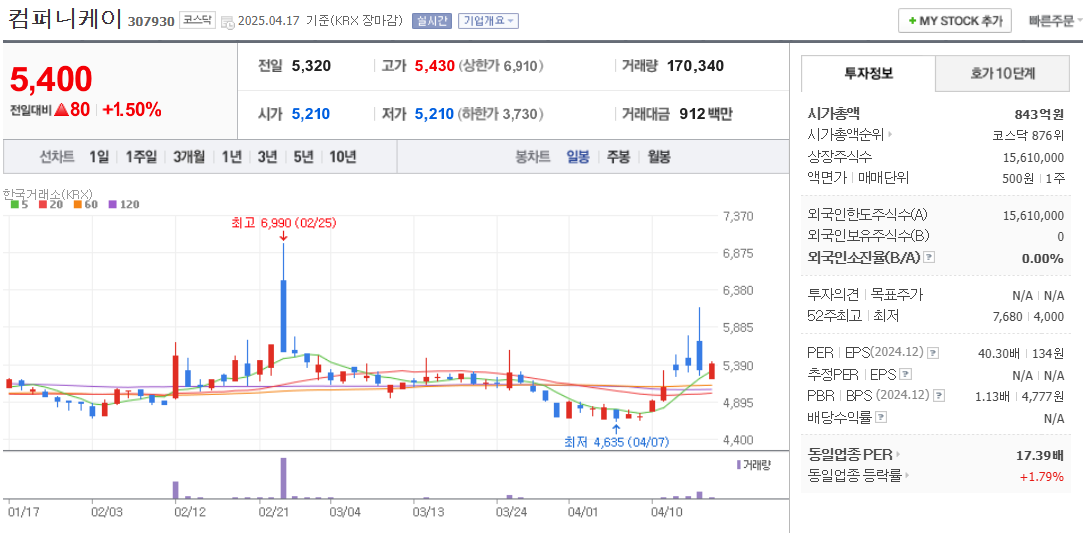Click the 코스닥 market badge
The height and width of the screenshot is (533, 1090).
(197, 20)
